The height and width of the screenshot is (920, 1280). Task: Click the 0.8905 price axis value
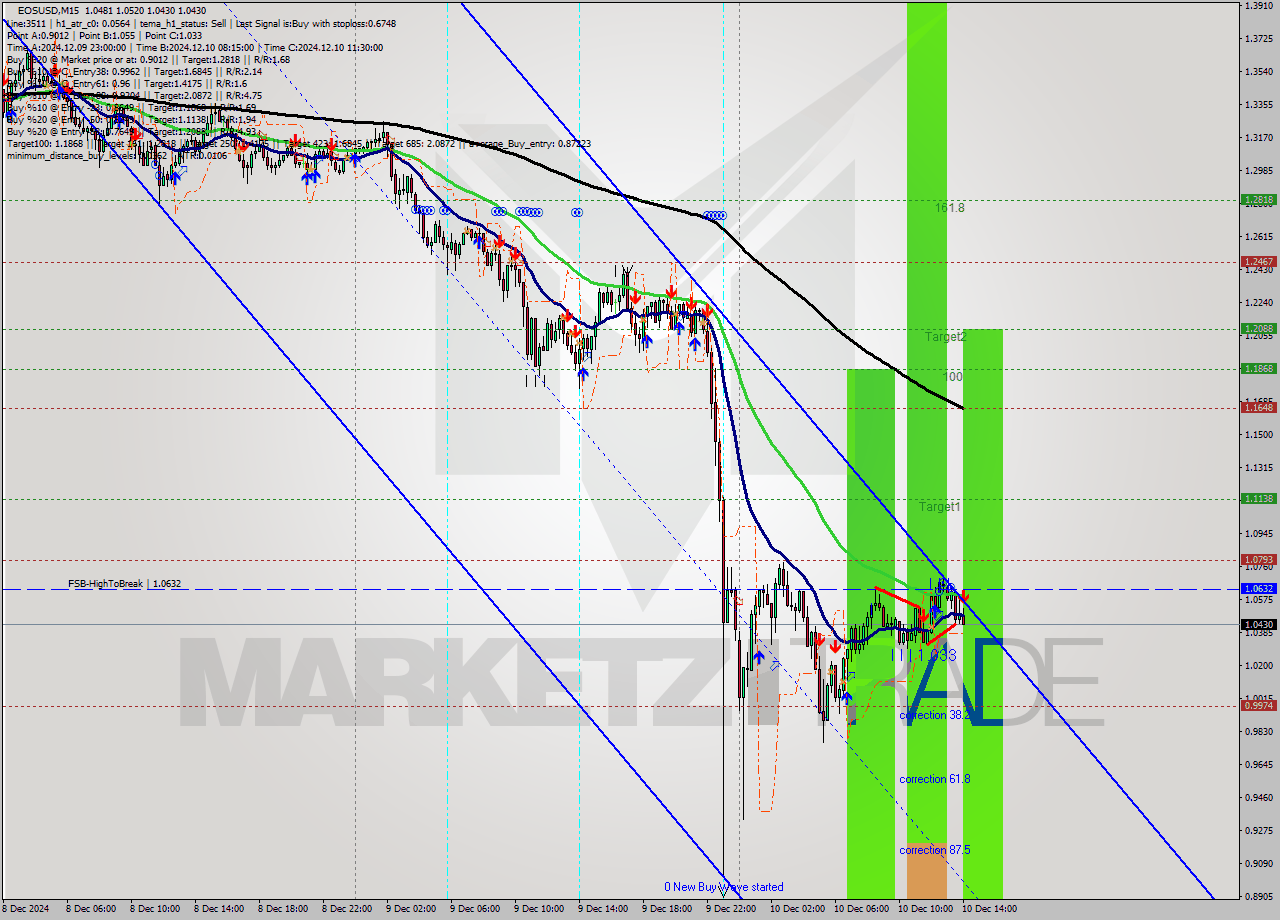pos(1257,896)
